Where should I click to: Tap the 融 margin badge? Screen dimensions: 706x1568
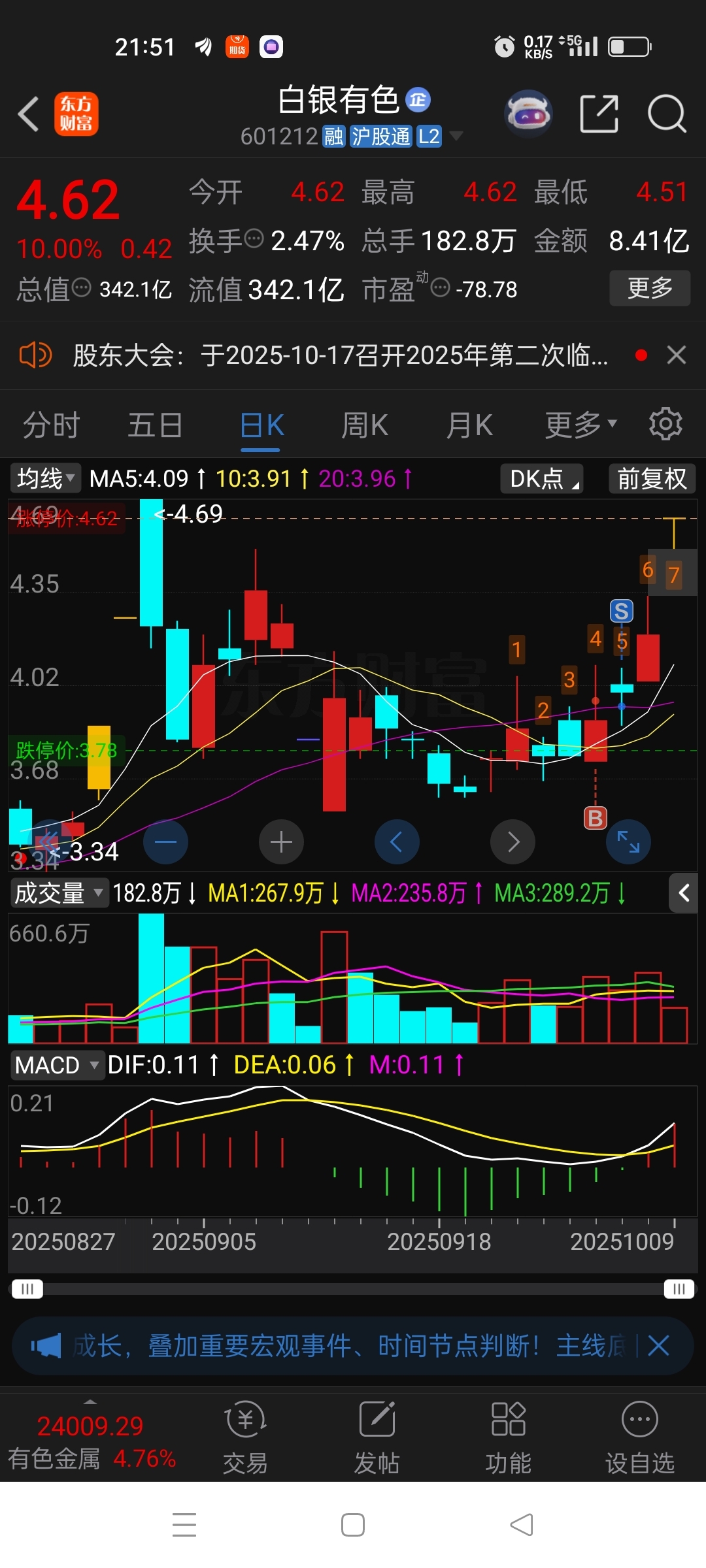tap(333, 137)
